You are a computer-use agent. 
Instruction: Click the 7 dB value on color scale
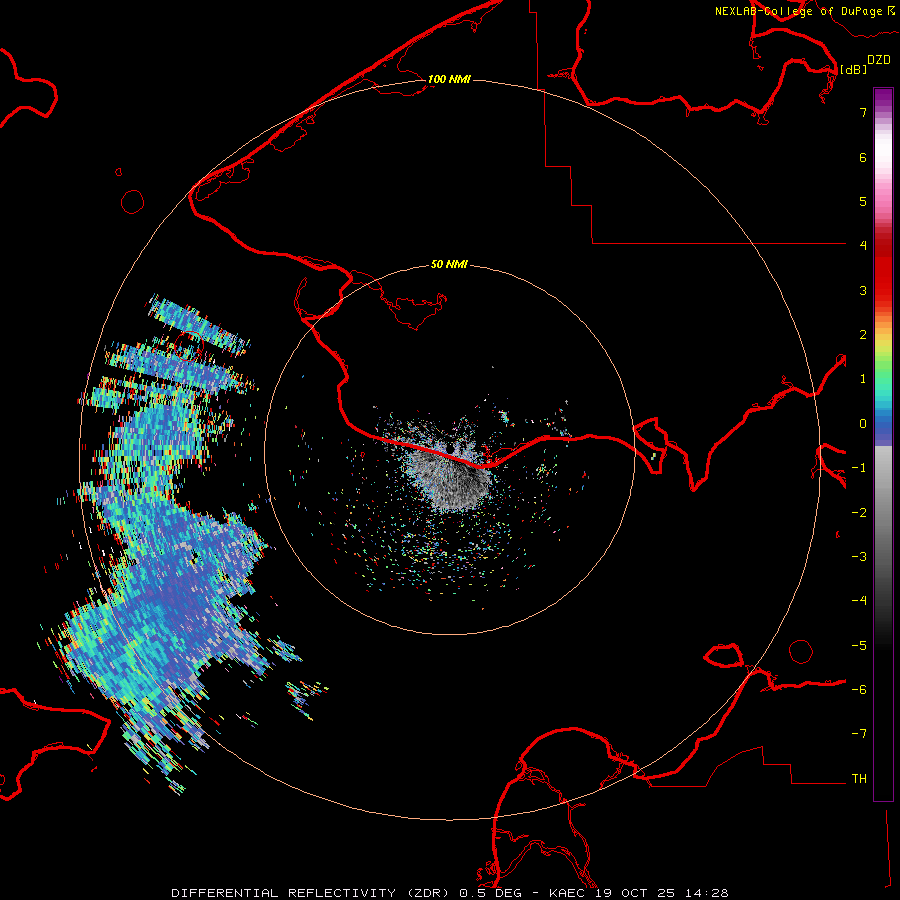[x=863, y=112]
